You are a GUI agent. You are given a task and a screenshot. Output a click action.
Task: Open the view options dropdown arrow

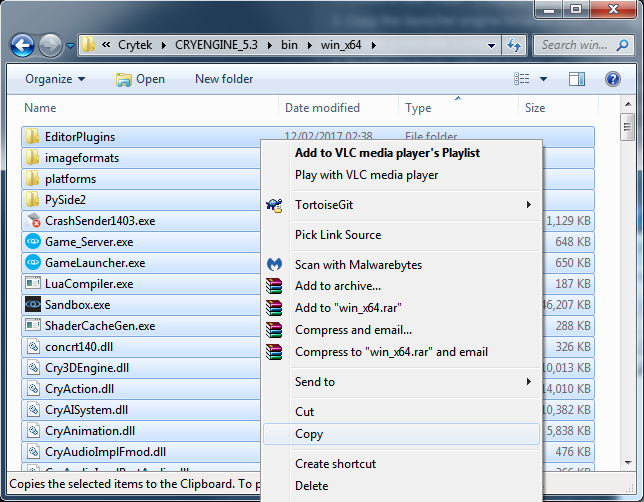coord(543,79)
